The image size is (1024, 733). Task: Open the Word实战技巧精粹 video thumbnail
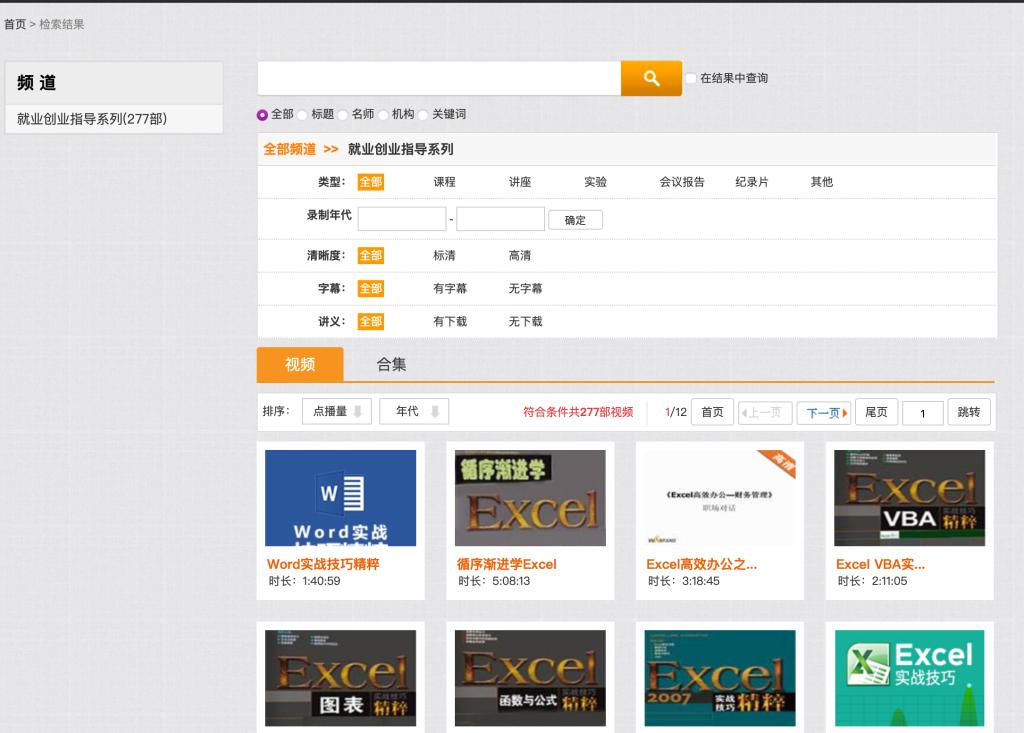tap(340, 498)
